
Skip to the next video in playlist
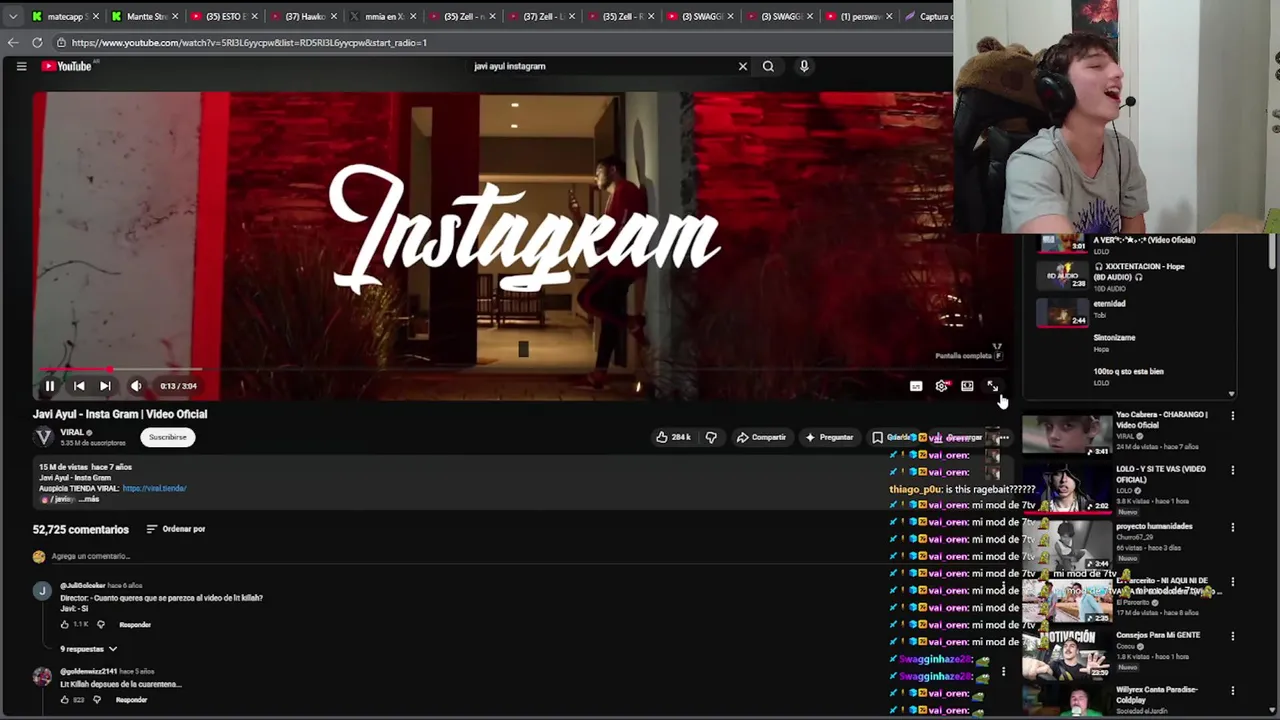(x=105, y=386)
